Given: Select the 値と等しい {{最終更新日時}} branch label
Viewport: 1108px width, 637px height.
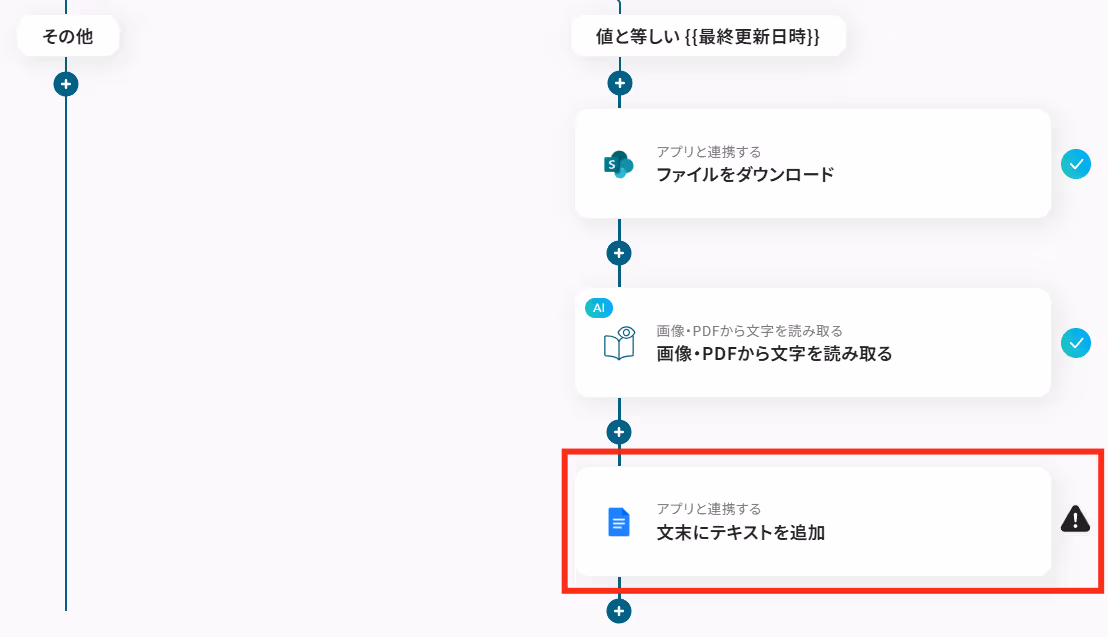Looking at the screenshot, I should click(708, 36).
